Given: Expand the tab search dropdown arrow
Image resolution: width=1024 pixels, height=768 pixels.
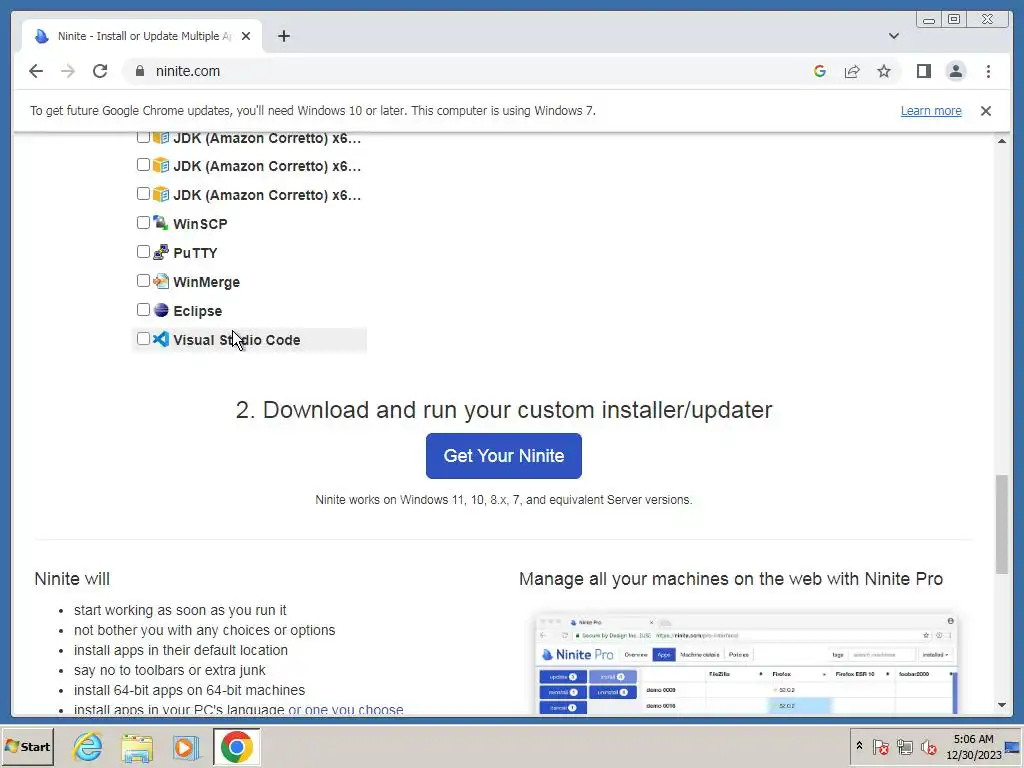Looking at the screenshot, I should click(893, 36).
